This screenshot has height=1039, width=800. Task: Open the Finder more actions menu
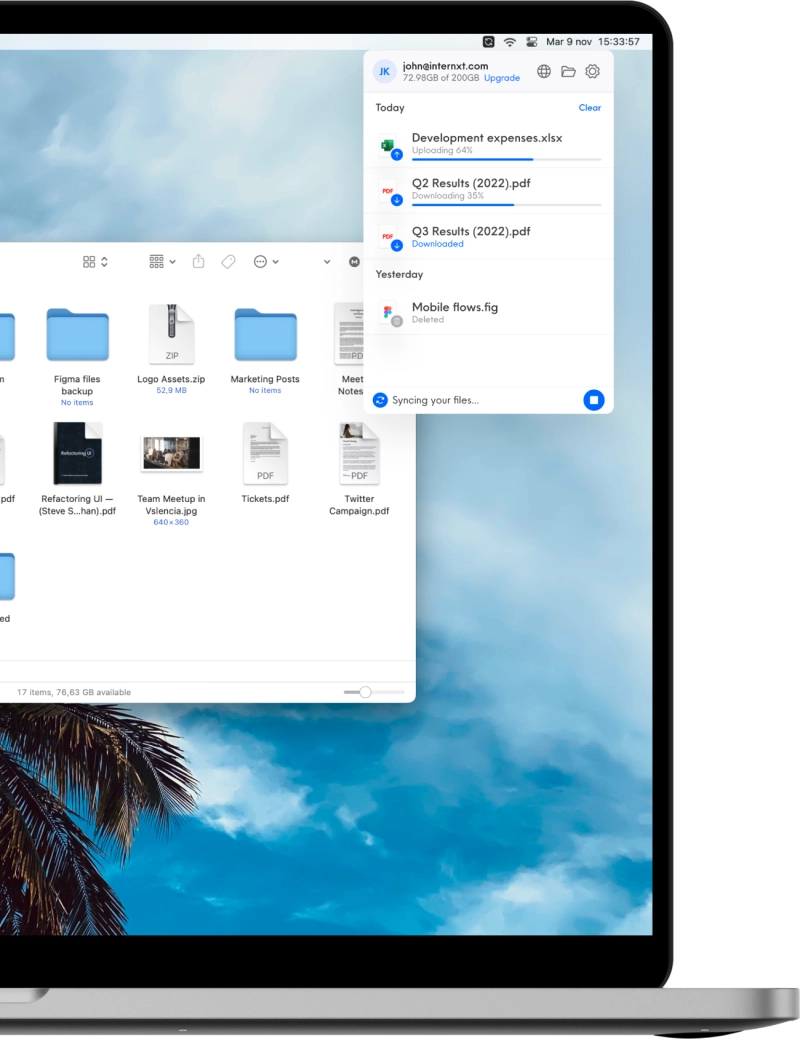coord(266,262)
